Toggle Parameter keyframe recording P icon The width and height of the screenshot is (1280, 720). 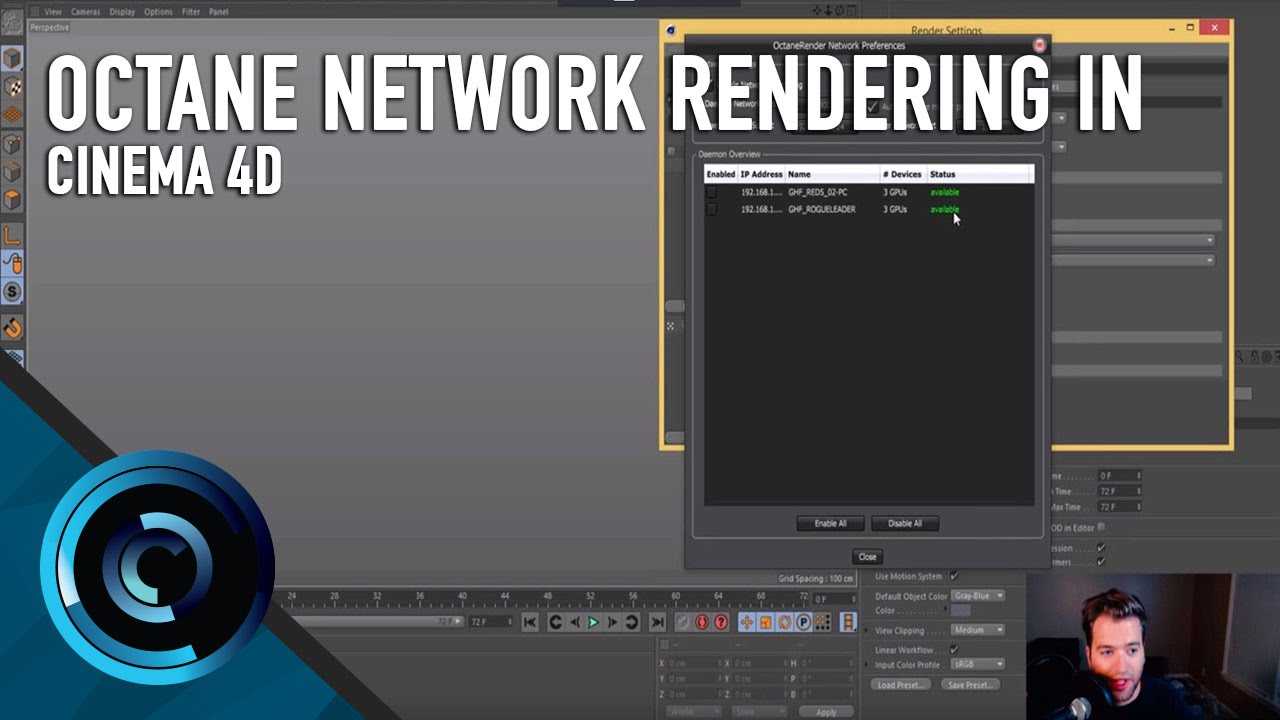(803, 622)
